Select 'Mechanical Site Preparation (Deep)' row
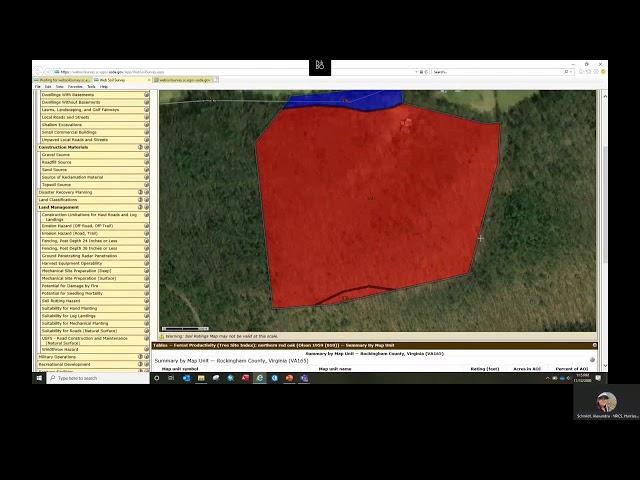640x480 pixels. 95,271
